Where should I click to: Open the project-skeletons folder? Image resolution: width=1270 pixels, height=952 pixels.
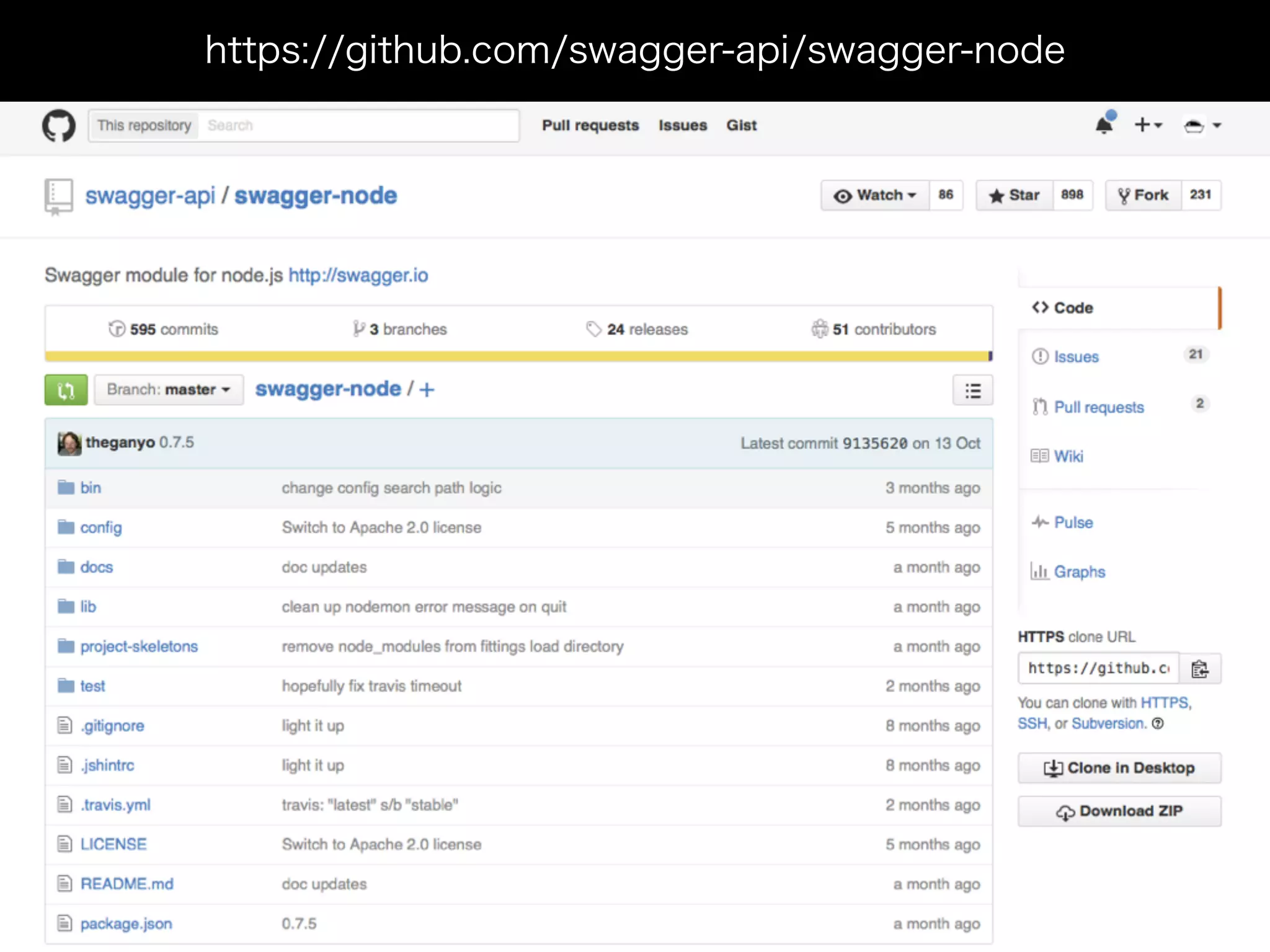coord(139,646)
